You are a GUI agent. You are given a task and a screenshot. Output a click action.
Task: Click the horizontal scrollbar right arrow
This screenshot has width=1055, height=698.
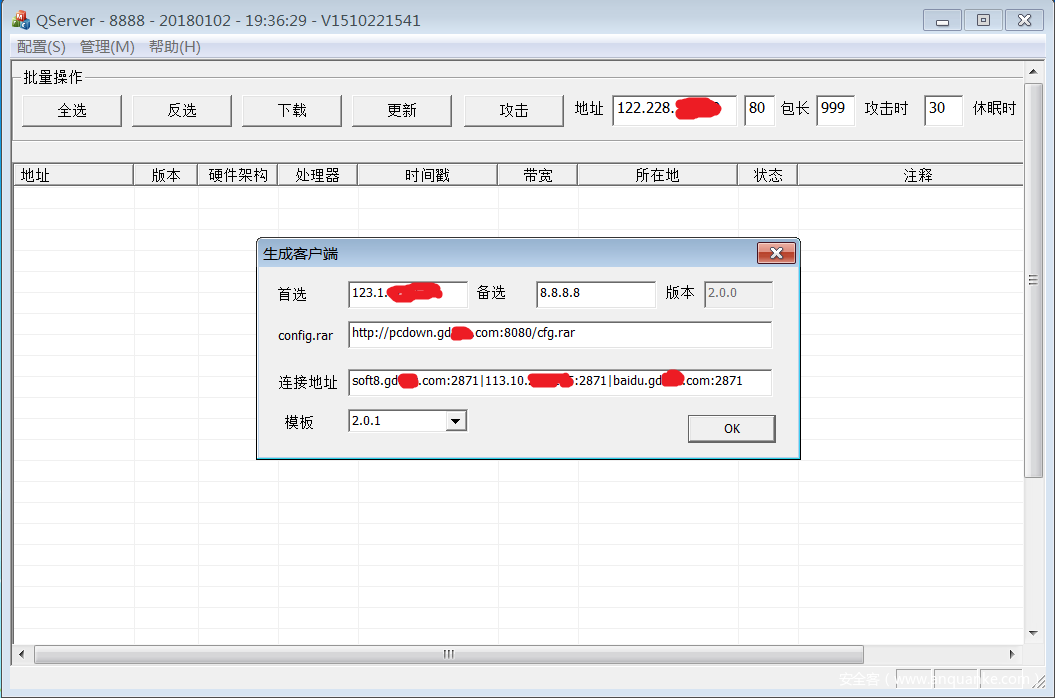(x=1012, y=654)
